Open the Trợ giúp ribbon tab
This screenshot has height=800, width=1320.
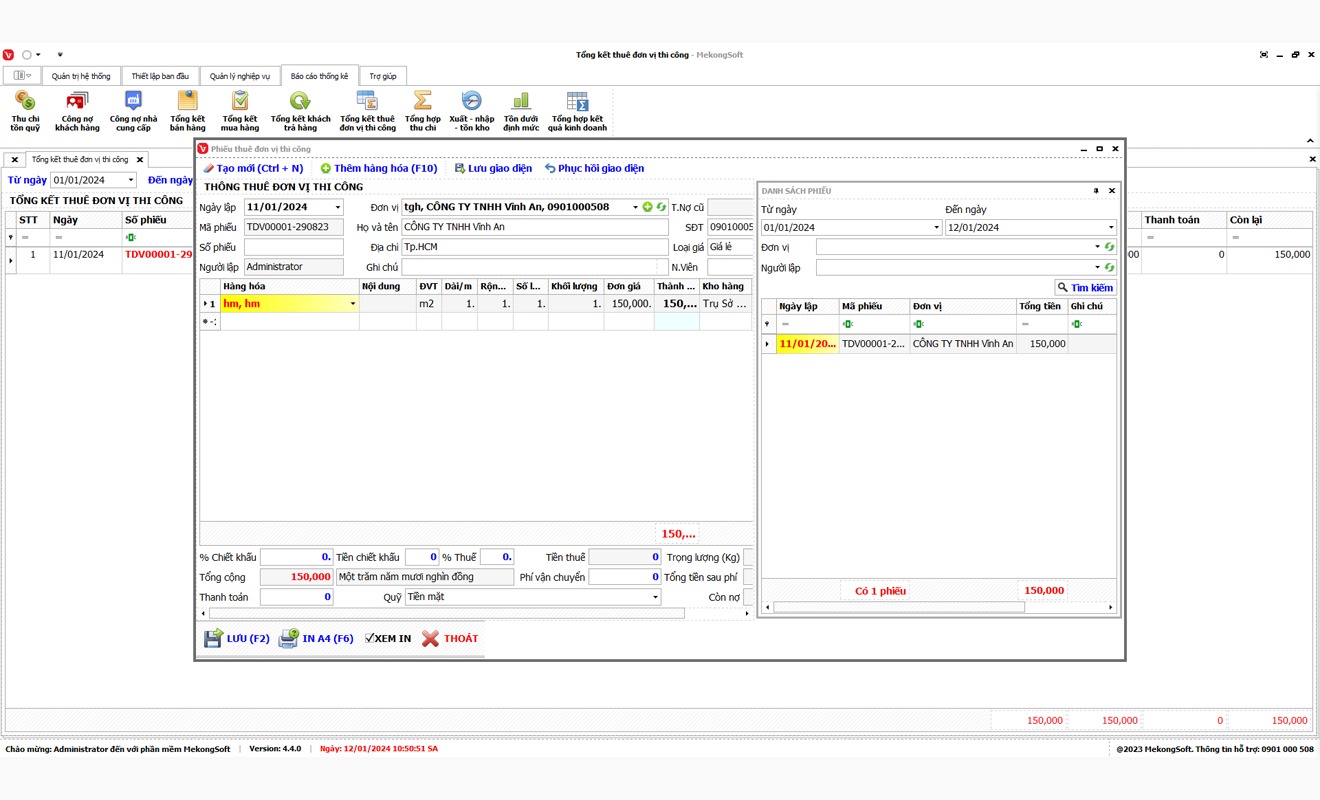click(382, 76)
